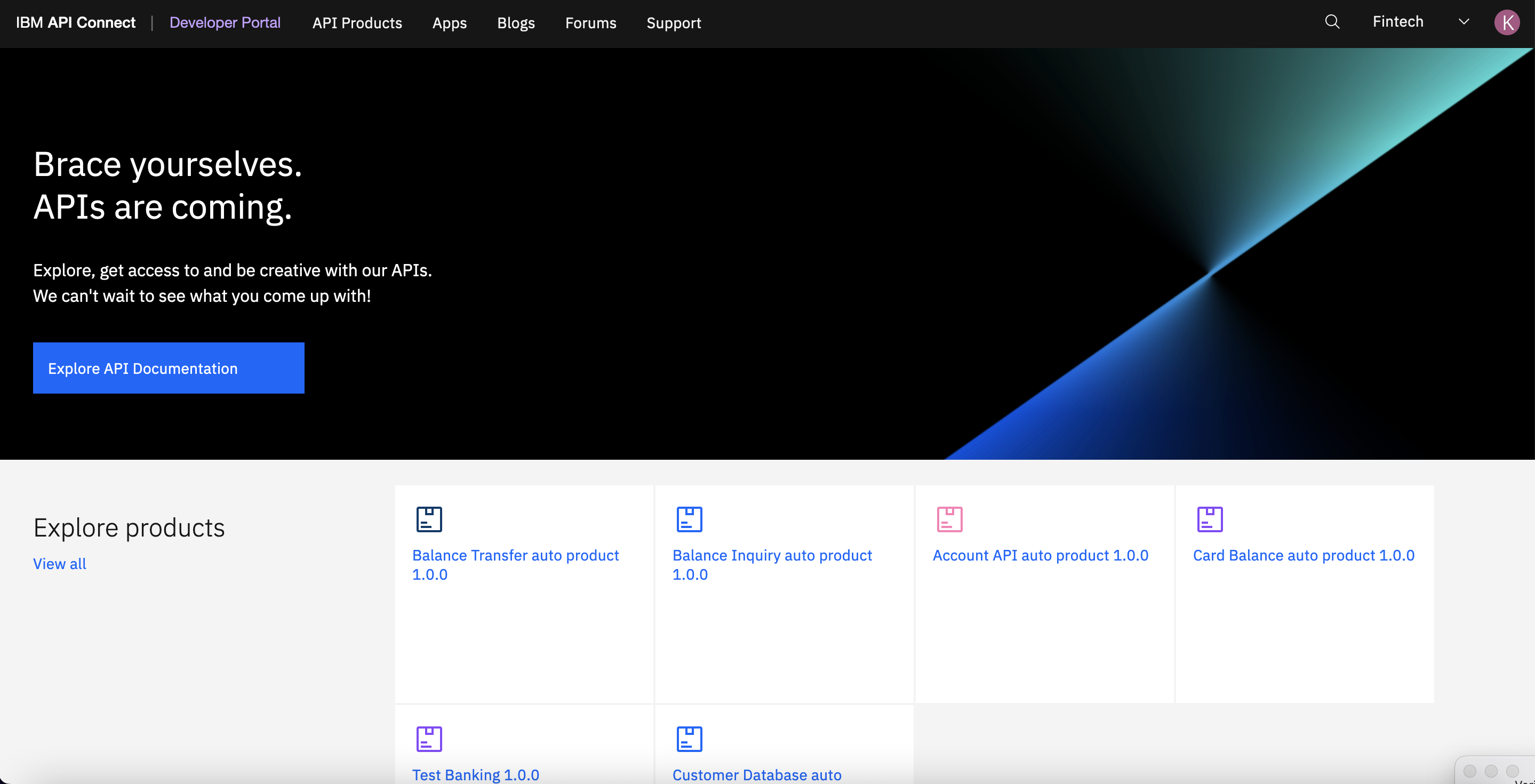Click the IBM API Connect logo text

tap(76, 22)
